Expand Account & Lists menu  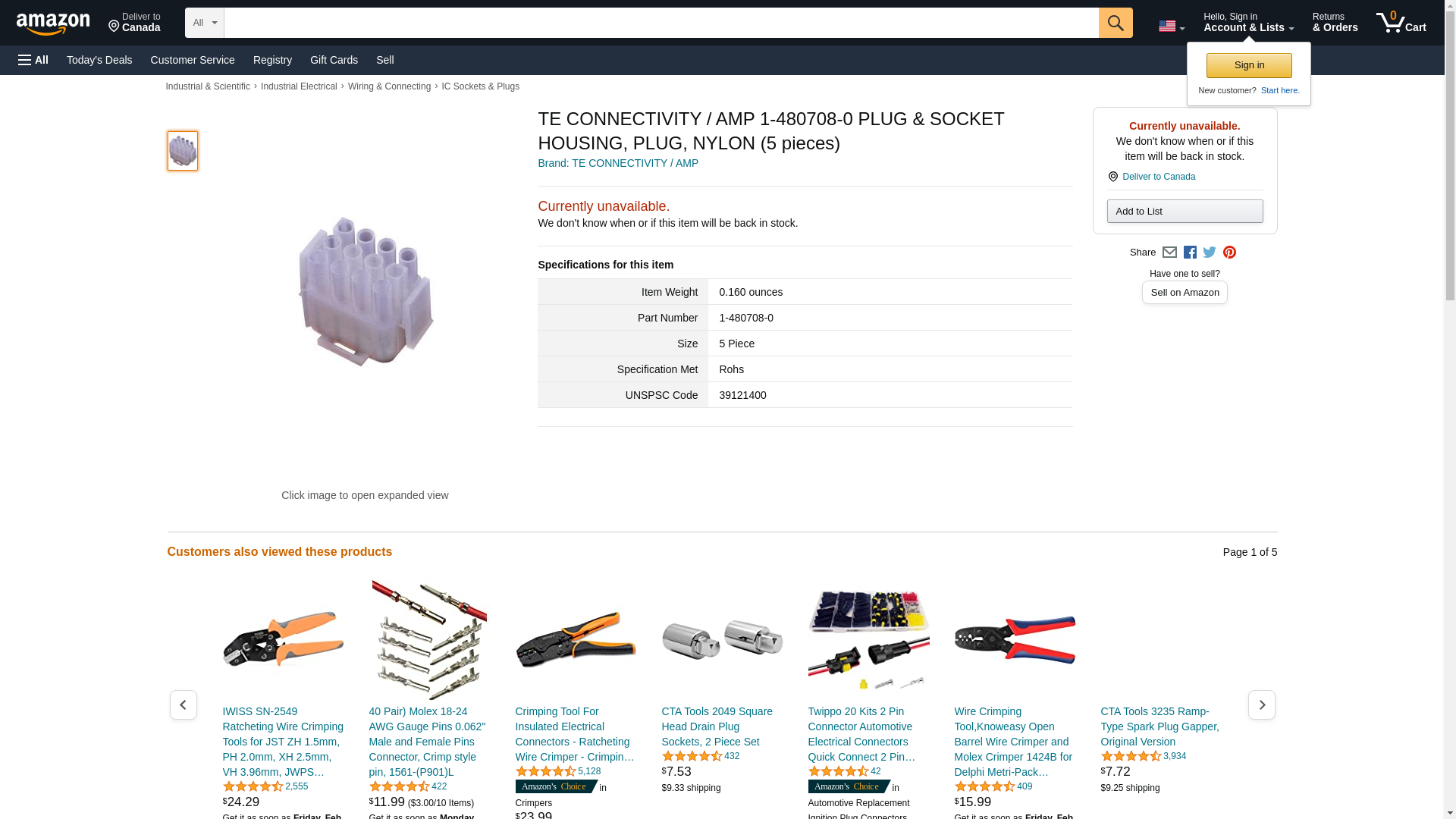[1248, 23]
